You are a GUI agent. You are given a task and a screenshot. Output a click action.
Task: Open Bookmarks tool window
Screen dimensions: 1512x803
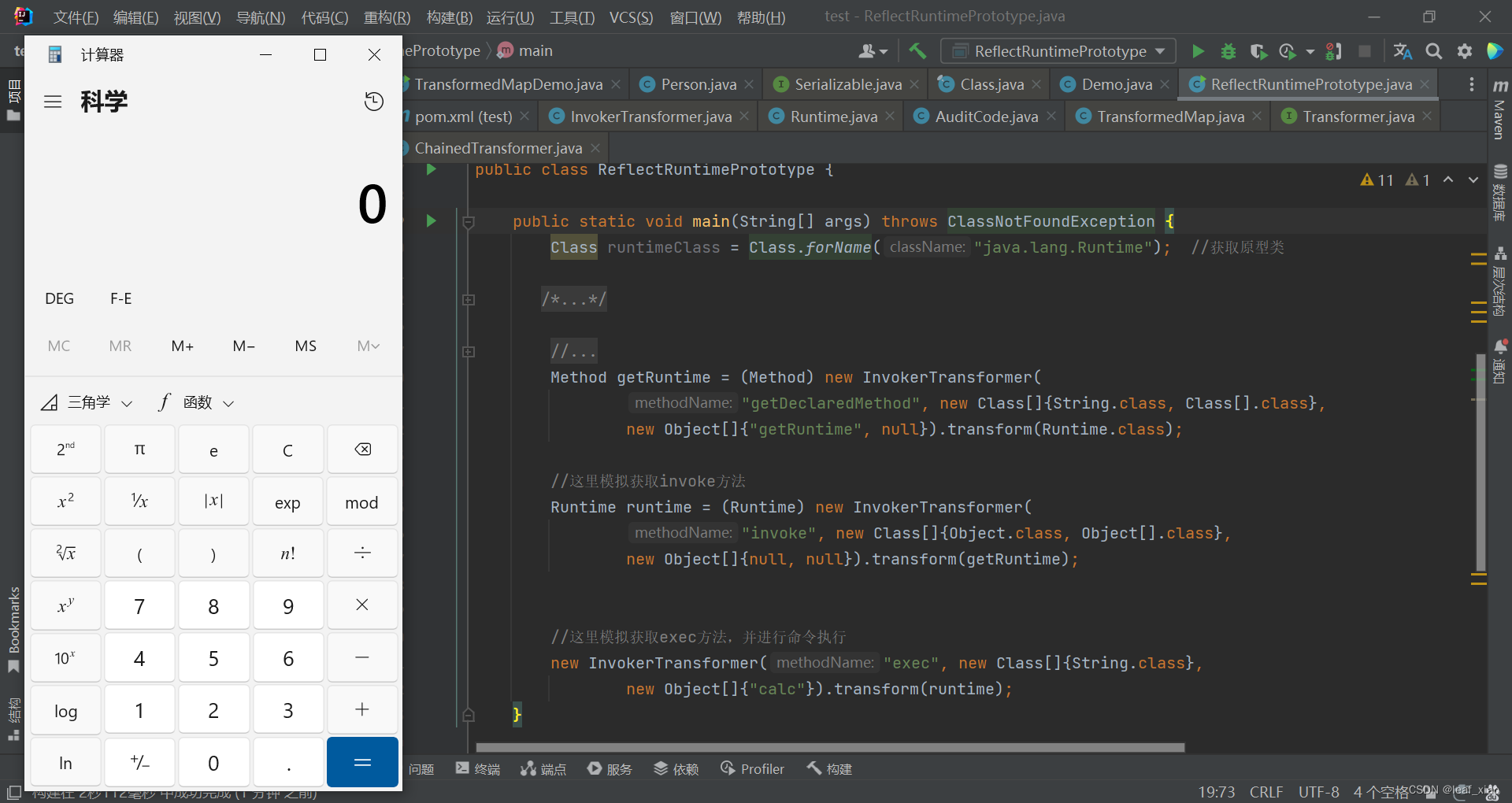point(13,630)
